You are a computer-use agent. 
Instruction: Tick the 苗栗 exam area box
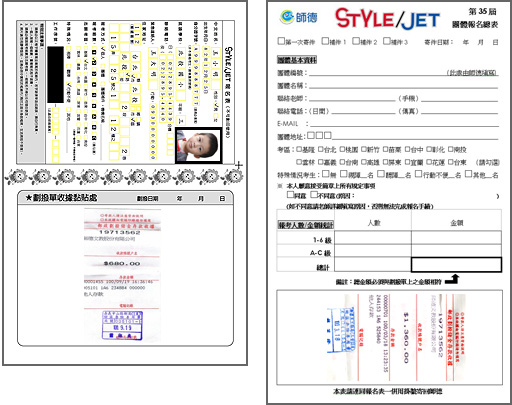385,149
